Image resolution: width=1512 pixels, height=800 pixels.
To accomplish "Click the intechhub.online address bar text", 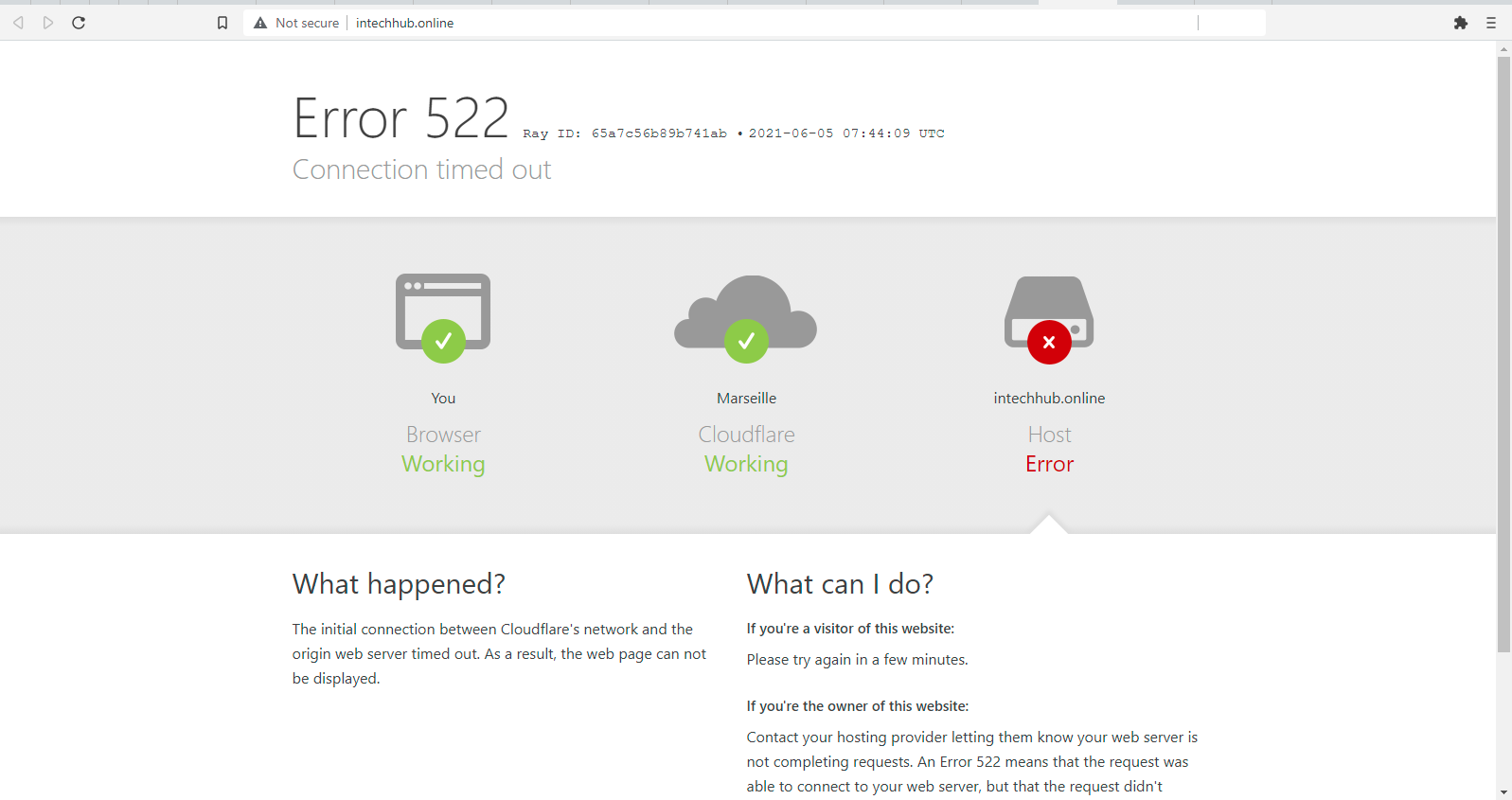I will click(404, 23).
